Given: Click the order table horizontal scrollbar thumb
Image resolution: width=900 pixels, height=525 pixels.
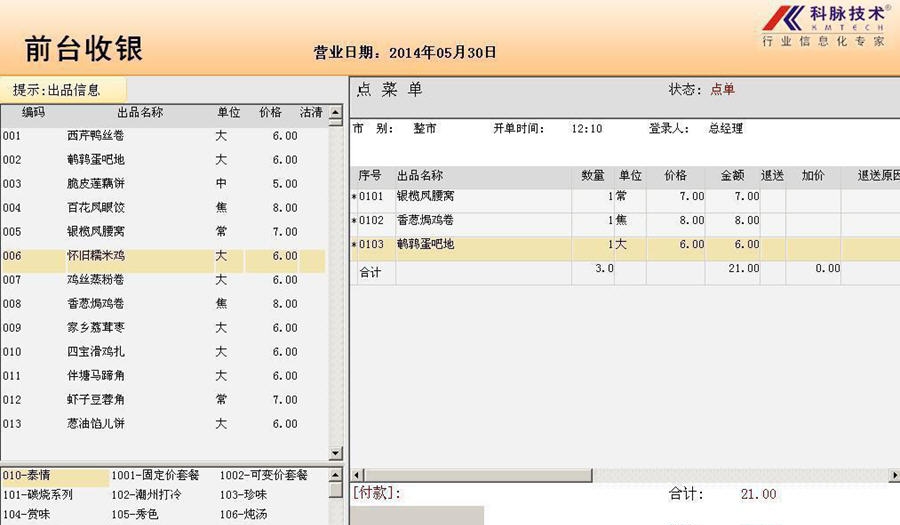Looking at the screenshot, I should pyautogui.click(x=478, y=475).
